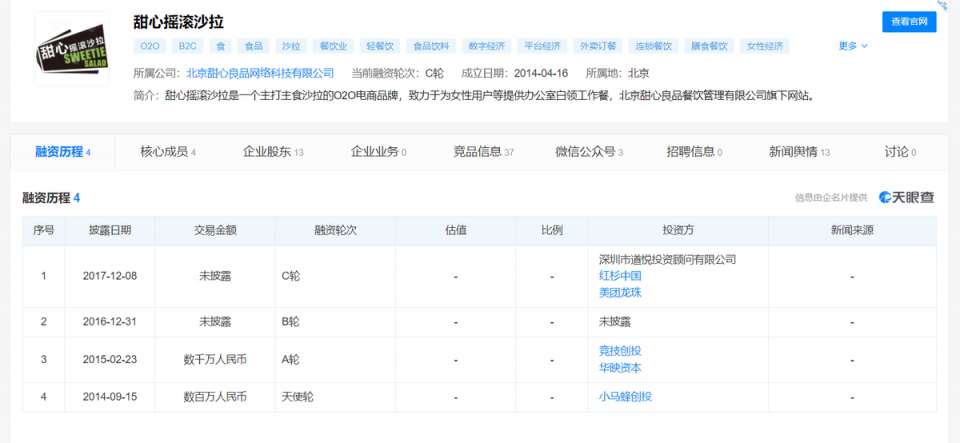
Task: Open the 美团龙珠 investor link
Action: coord(619,292)
